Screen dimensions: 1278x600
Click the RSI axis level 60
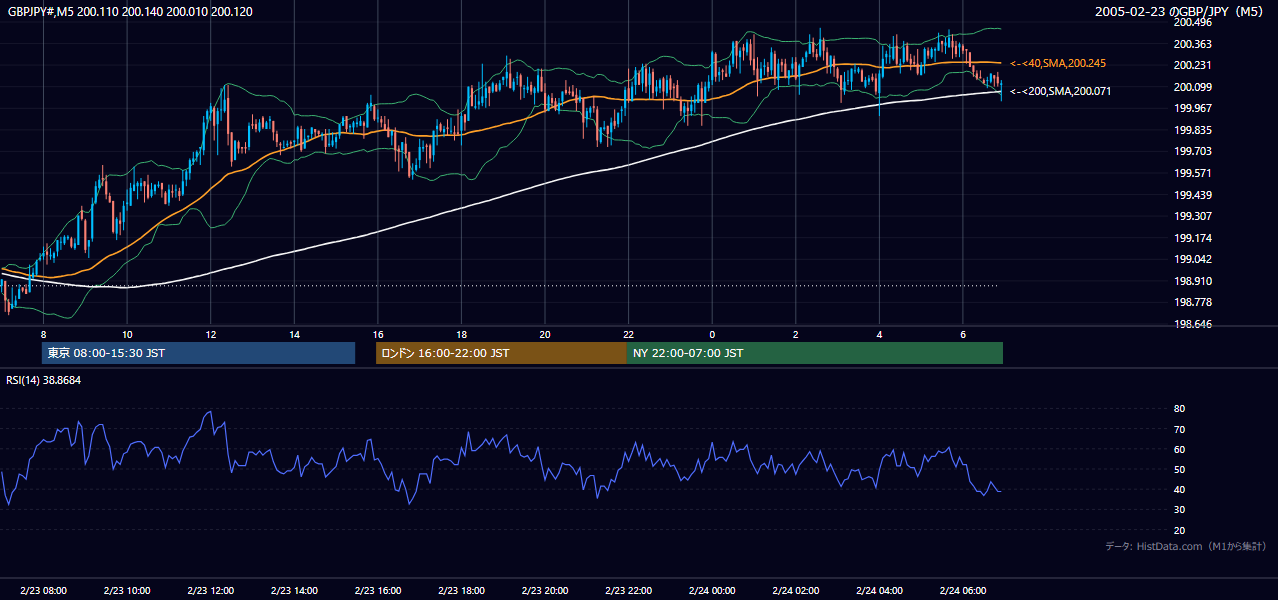(1179, 449)
